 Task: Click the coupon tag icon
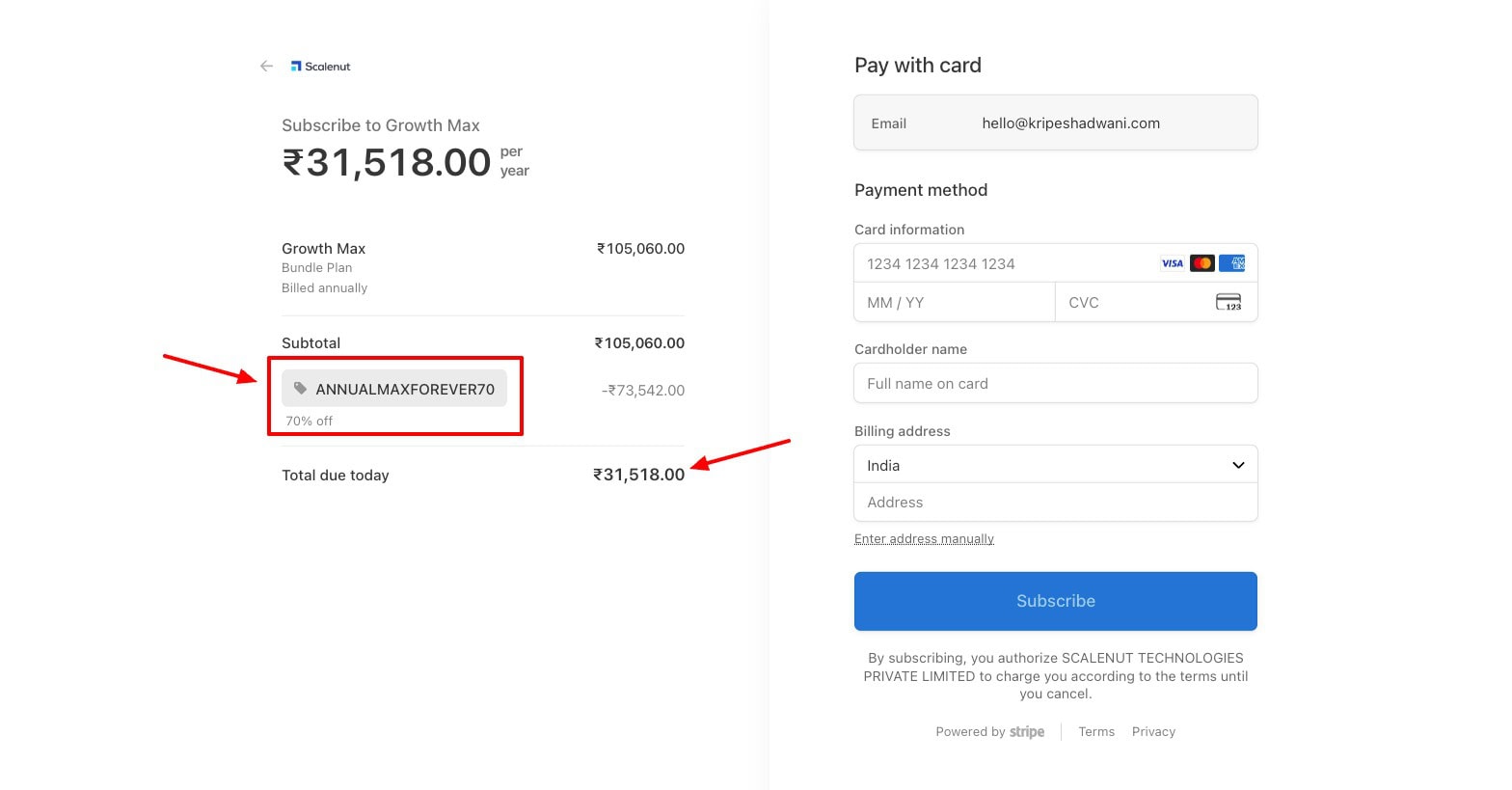point(301,389)
